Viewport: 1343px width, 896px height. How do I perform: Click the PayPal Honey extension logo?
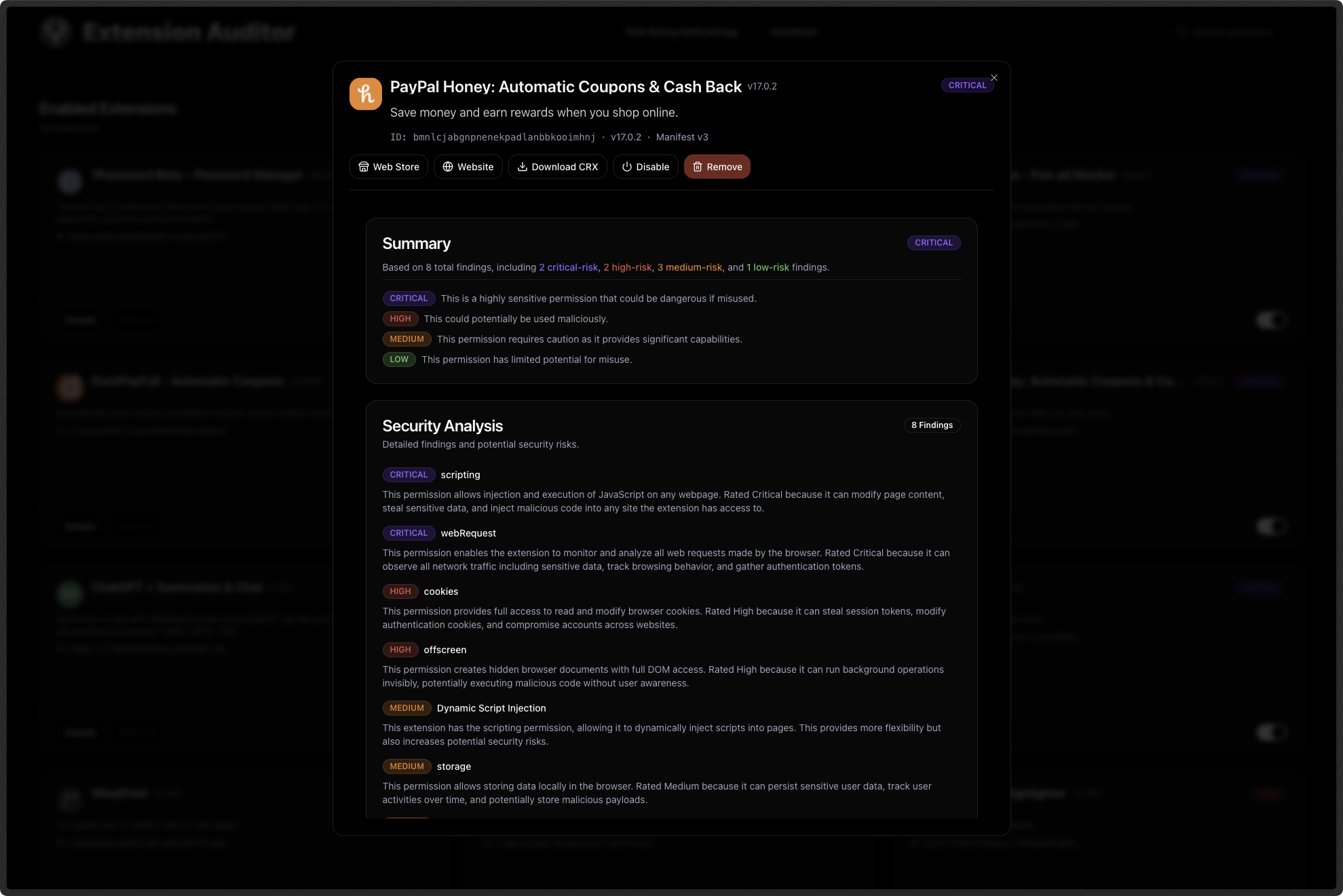pos(365,94)
